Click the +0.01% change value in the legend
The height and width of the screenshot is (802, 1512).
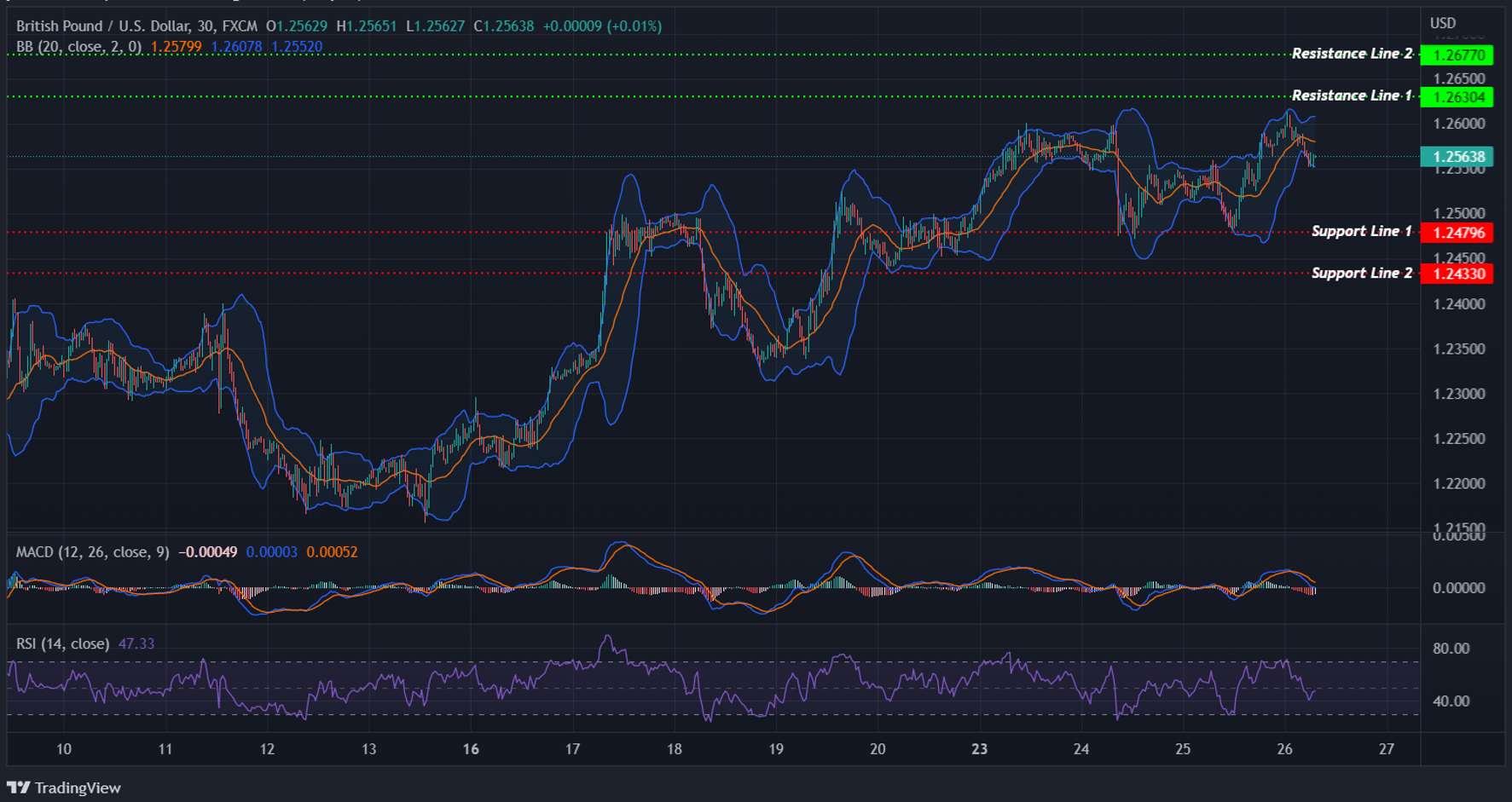pyautogui.click(x=633, y=26)
